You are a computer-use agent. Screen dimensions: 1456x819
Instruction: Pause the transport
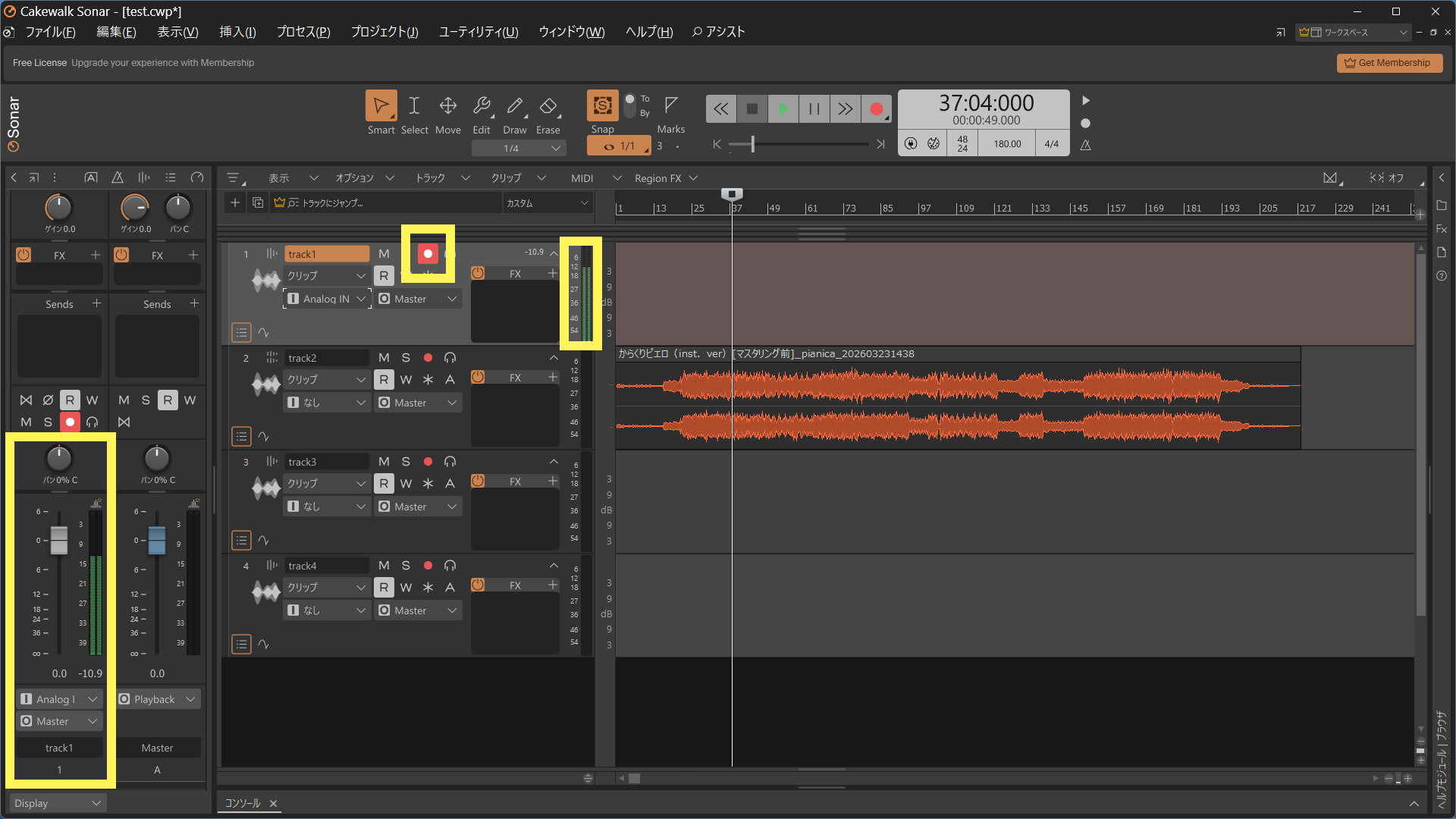click(814, 109)
